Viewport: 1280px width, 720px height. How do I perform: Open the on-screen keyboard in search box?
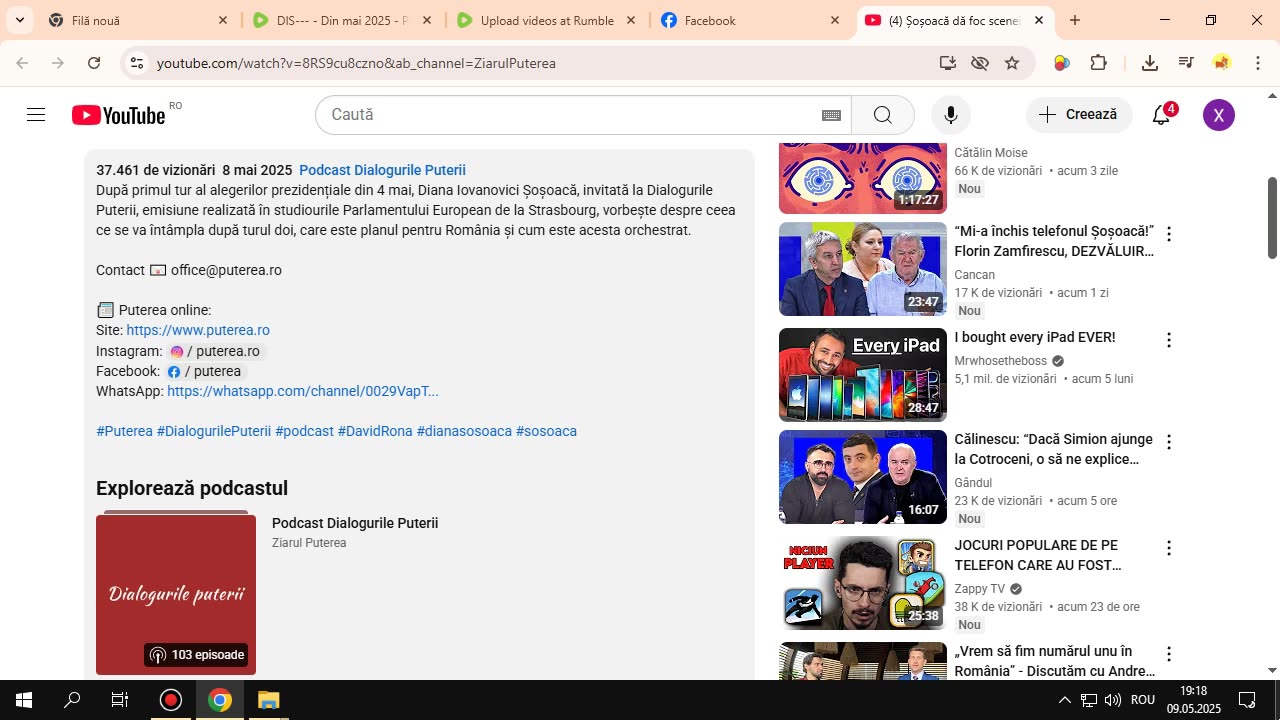pyautogui.click(x=831, y=115)
